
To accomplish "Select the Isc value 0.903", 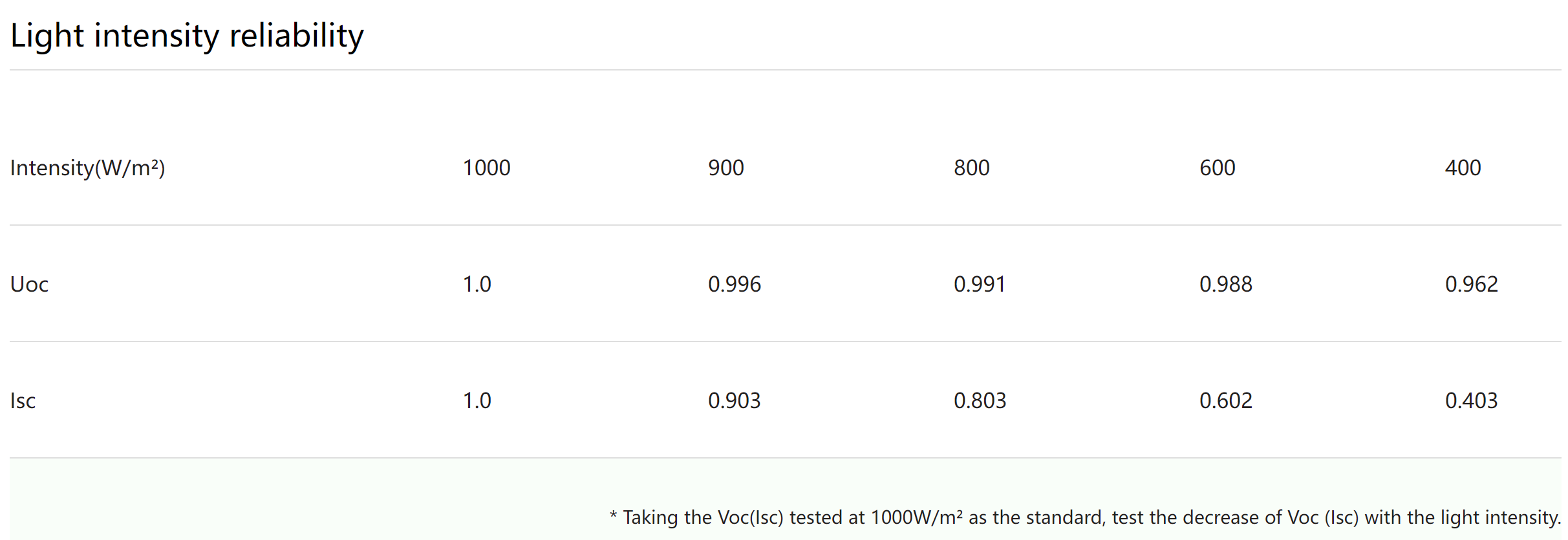I will coord(735,401).
